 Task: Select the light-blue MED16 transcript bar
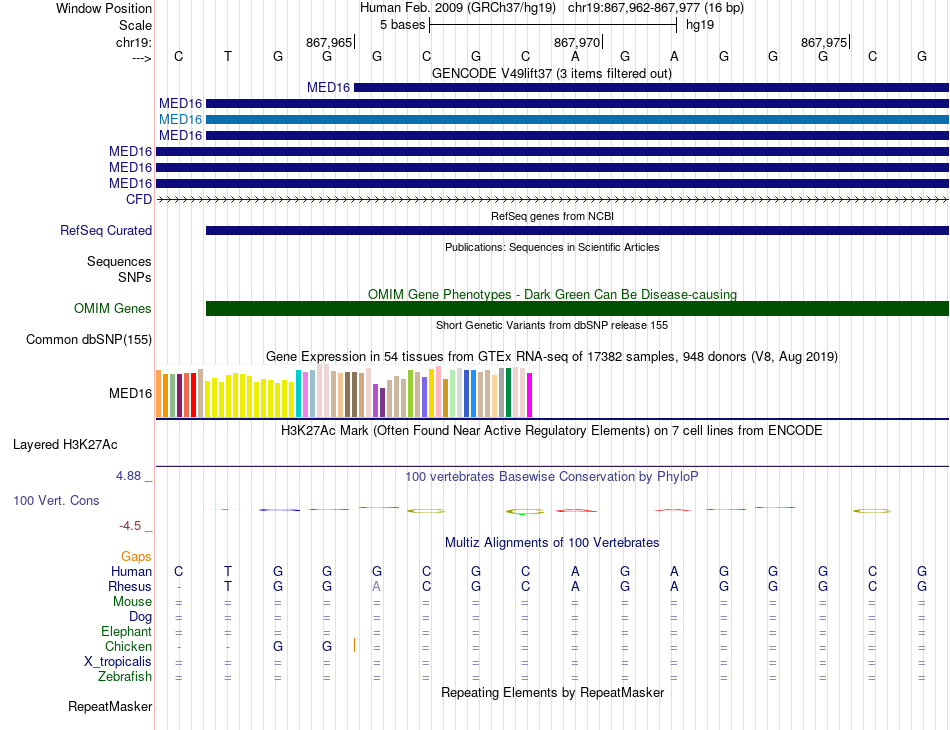pyautogui.click(x=577, y=119)
